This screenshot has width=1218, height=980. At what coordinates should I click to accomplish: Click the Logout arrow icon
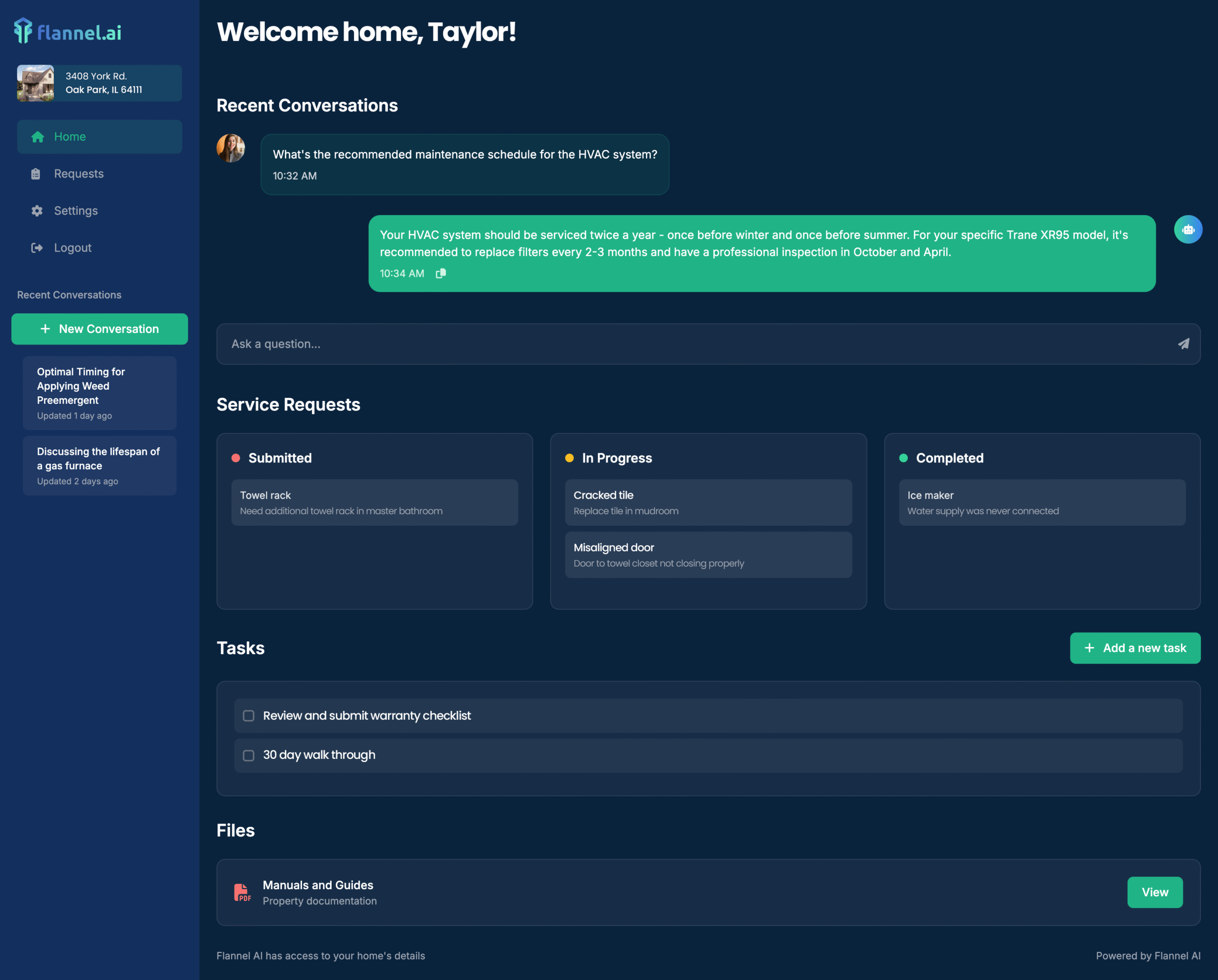[x=37, y=248]
